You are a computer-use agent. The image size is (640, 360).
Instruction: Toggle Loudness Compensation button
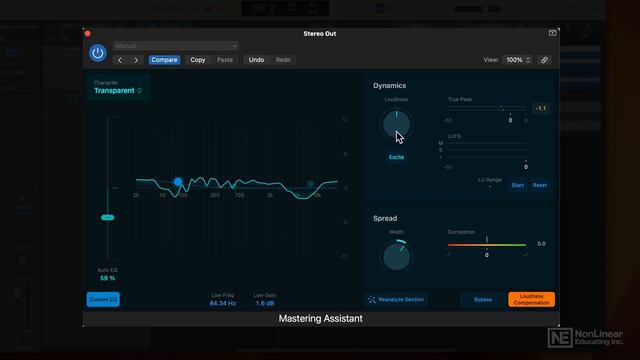pyautogui.click(x=531, y=300)
